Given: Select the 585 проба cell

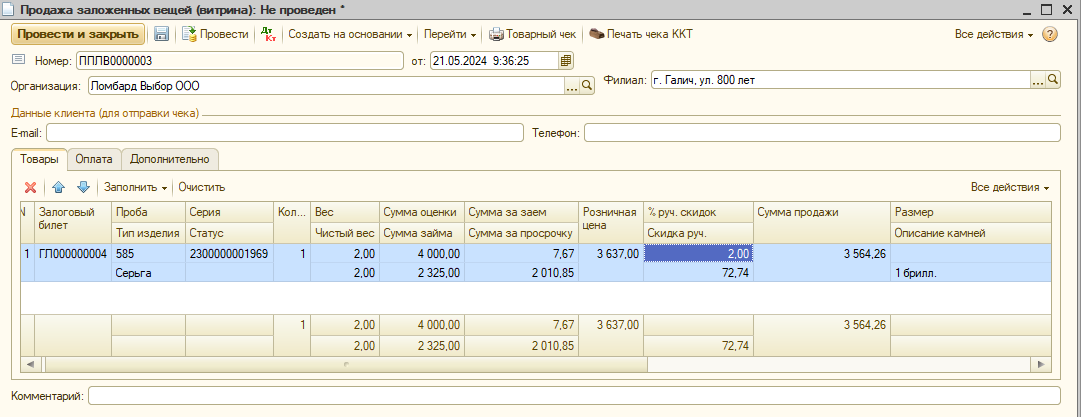Looking at the screenshot, I should tap(148, 254).
